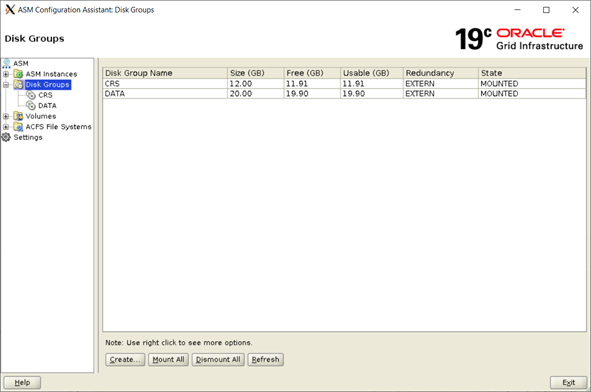Click the 20.00 size cell
Screen dimensions: 591x392
tap(256, 93)
